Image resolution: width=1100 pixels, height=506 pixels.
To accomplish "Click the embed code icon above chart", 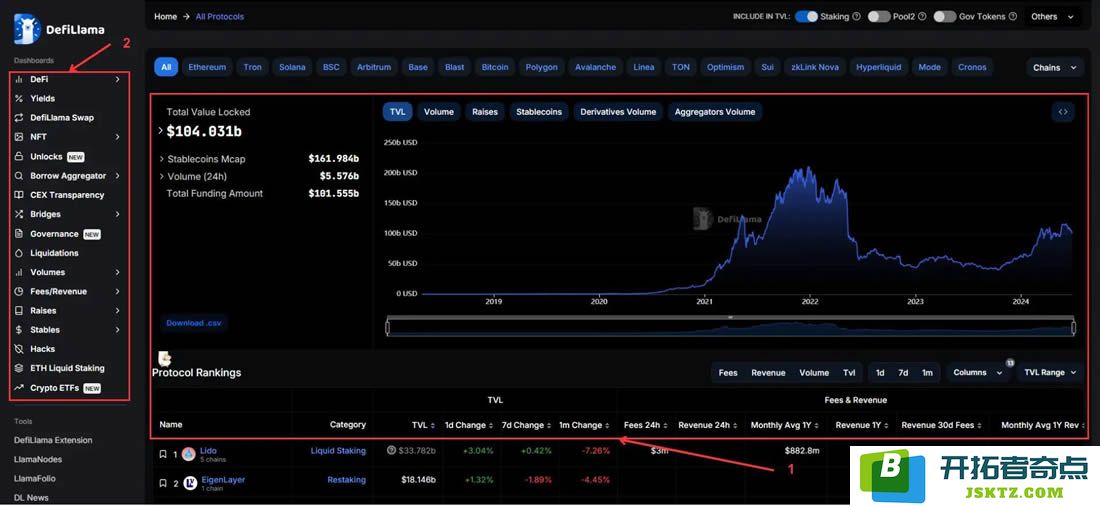I will click(x=1063, y=112).
